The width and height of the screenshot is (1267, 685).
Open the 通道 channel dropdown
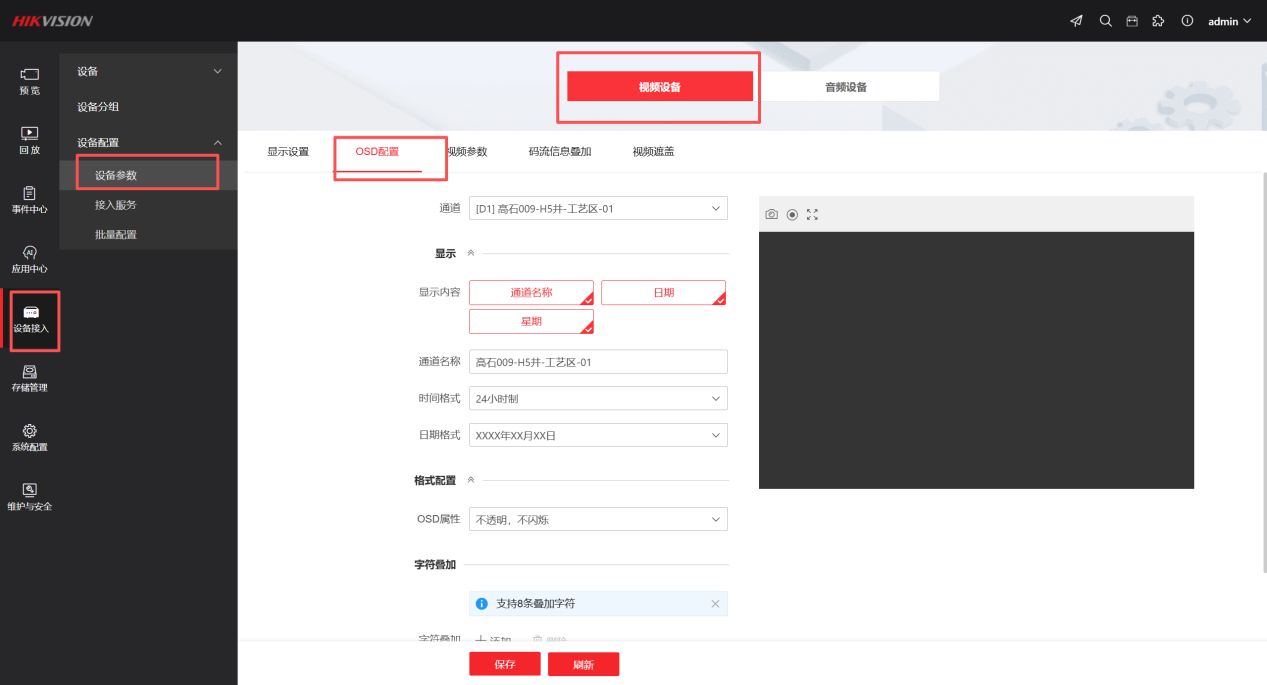[598, 208]
